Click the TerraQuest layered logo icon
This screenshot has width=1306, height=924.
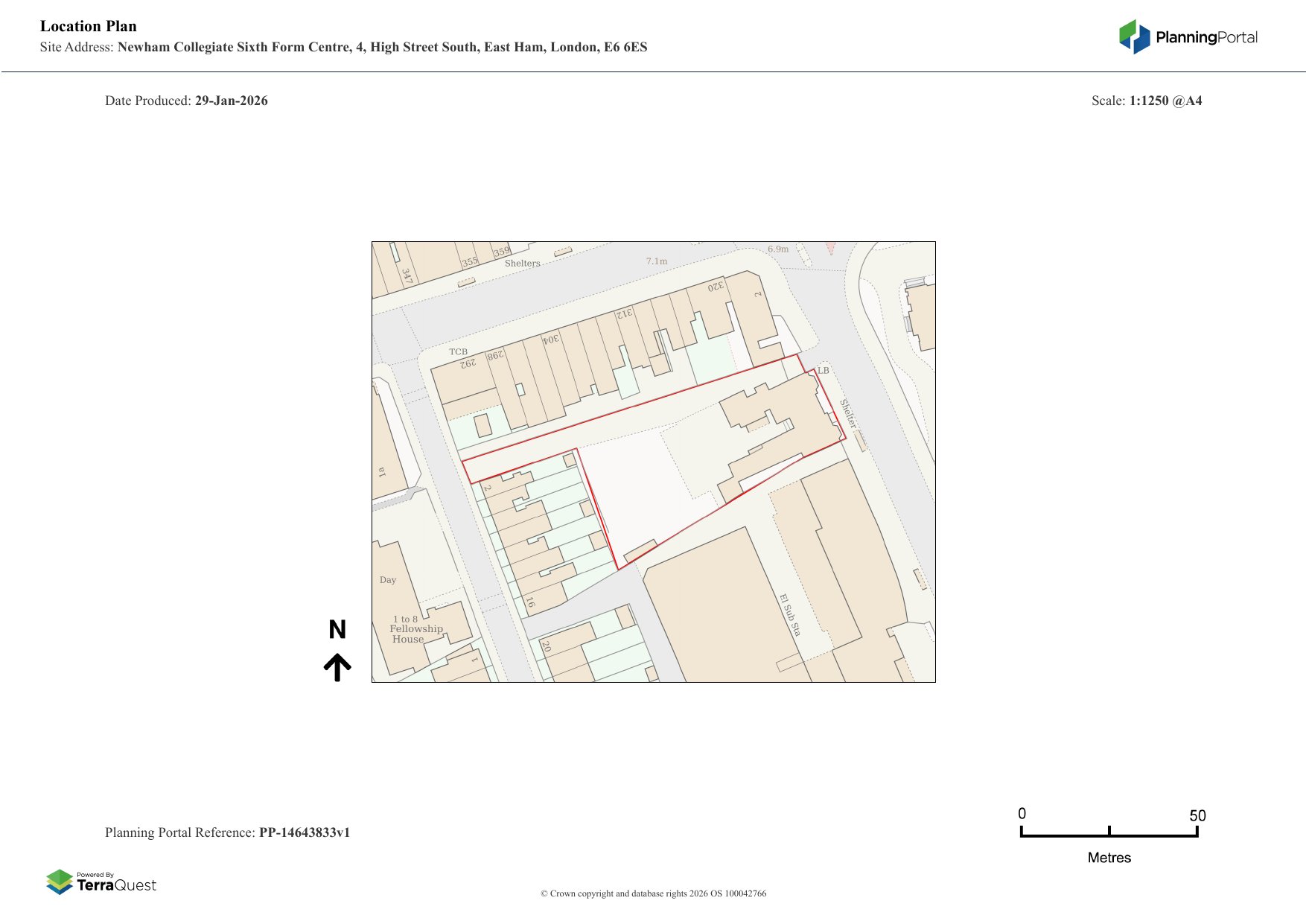pos(60,882)
